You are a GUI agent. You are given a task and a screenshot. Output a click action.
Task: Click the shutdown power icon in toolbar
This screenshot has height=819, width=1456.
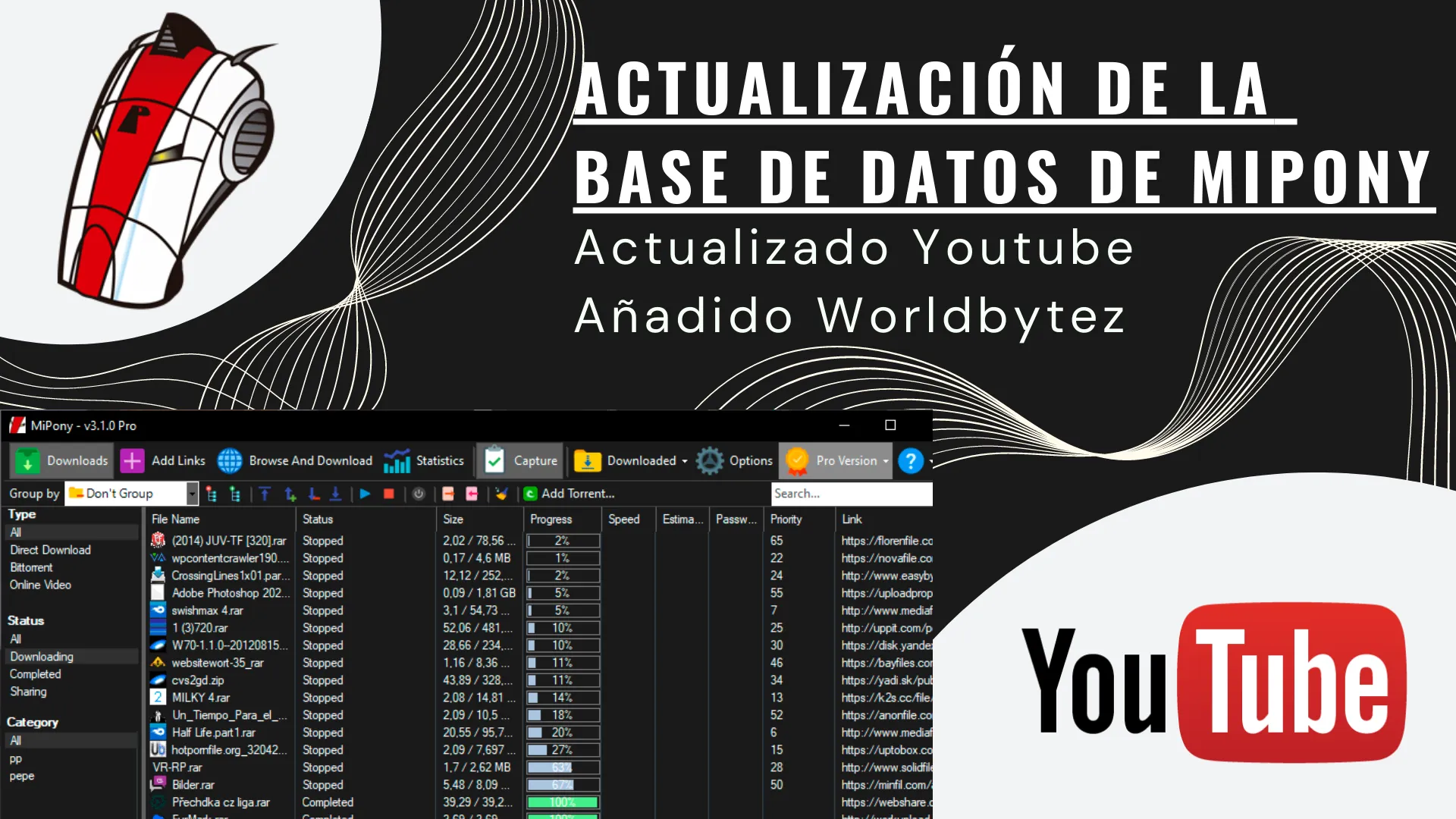419,494
